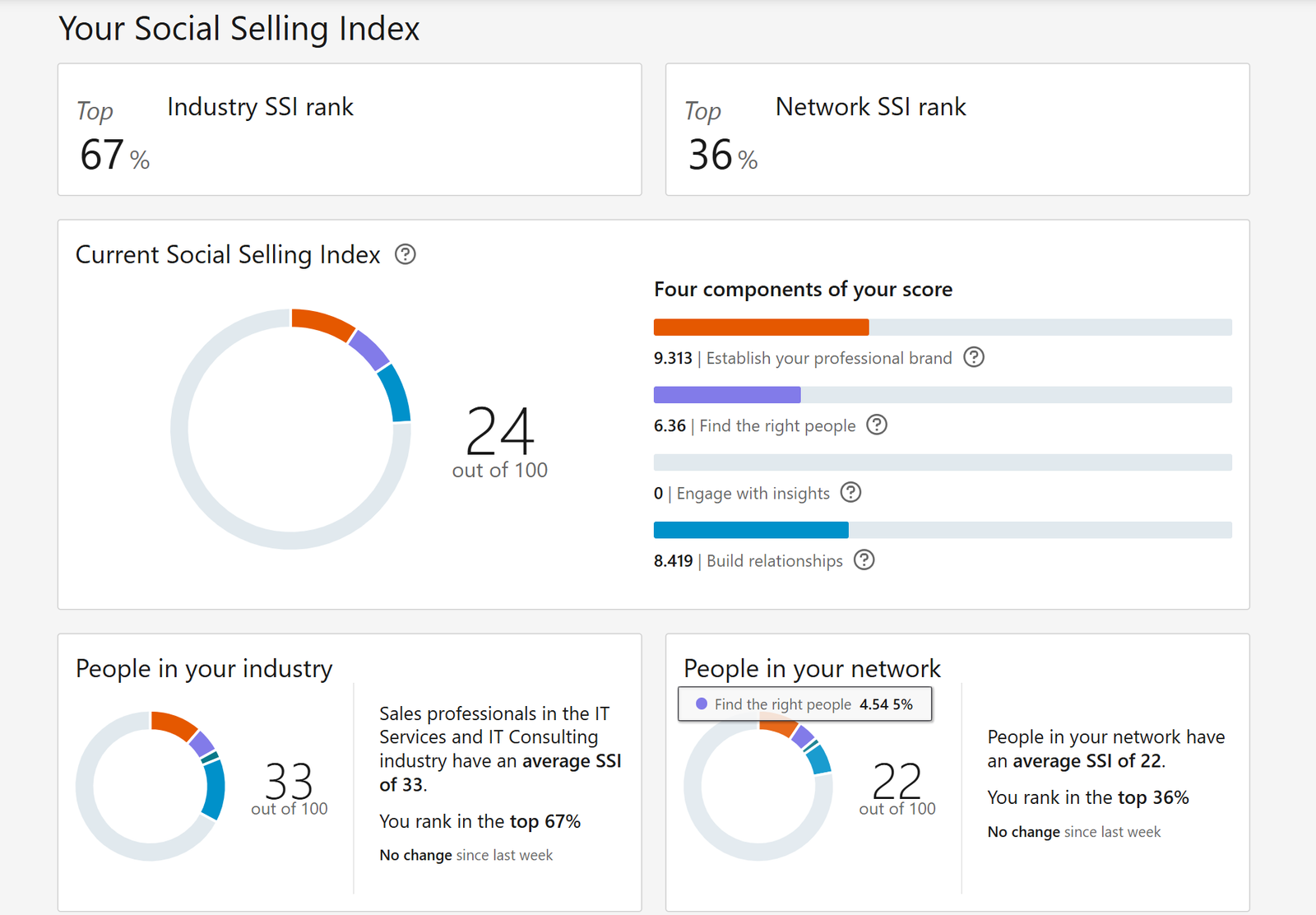Click help icon for Establish your professional brand
This screenshot has height=915, width=1316.
pos(974,358)
